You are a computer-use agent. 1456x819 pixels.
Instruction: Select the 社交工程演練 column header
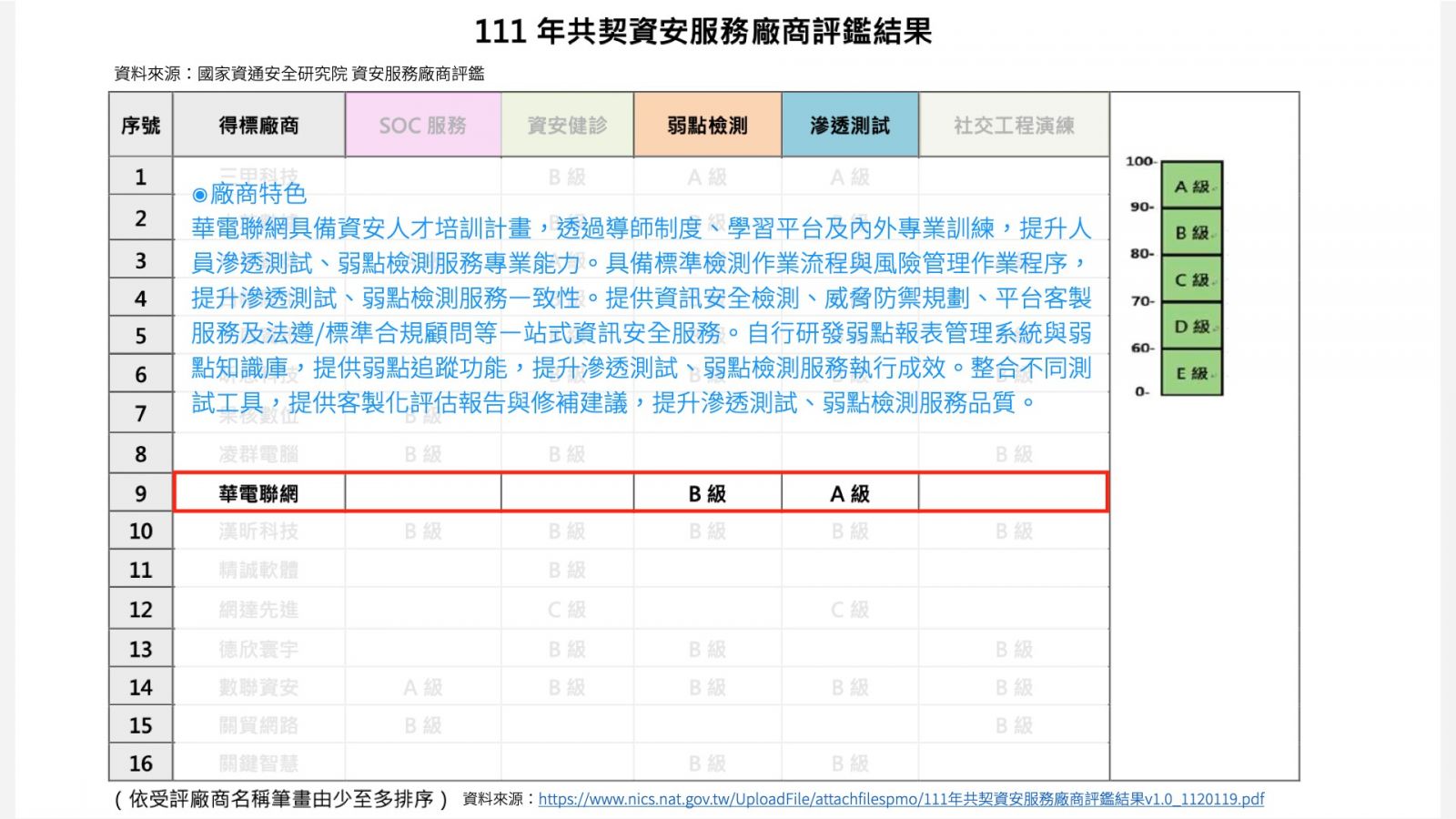[1014, 125]
